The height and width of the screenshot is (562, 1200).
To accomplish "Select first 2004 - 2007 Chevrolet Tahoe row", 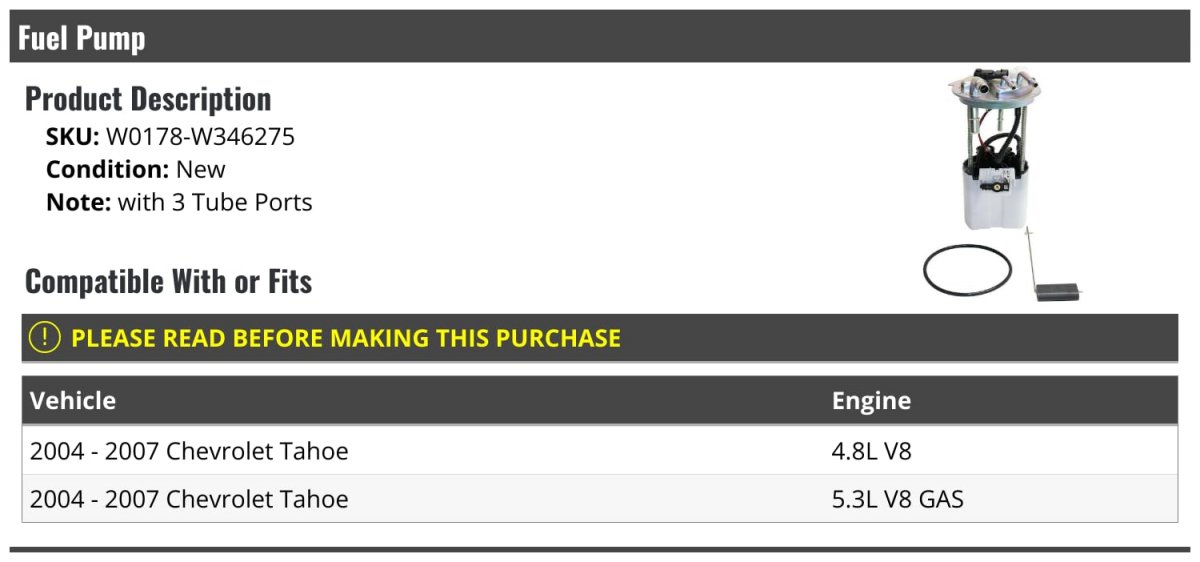I will [600, 451].
